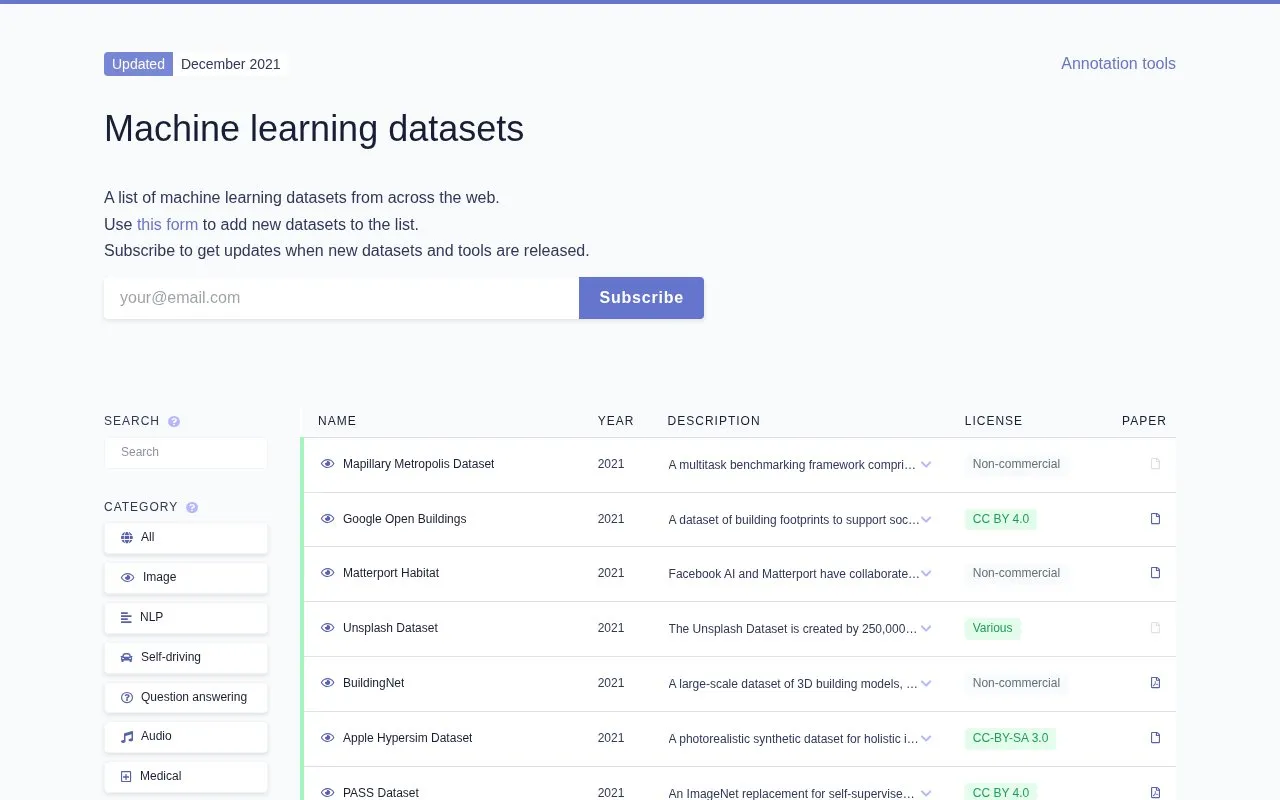Expand description of Apple Hypersim Dataset

926,738
